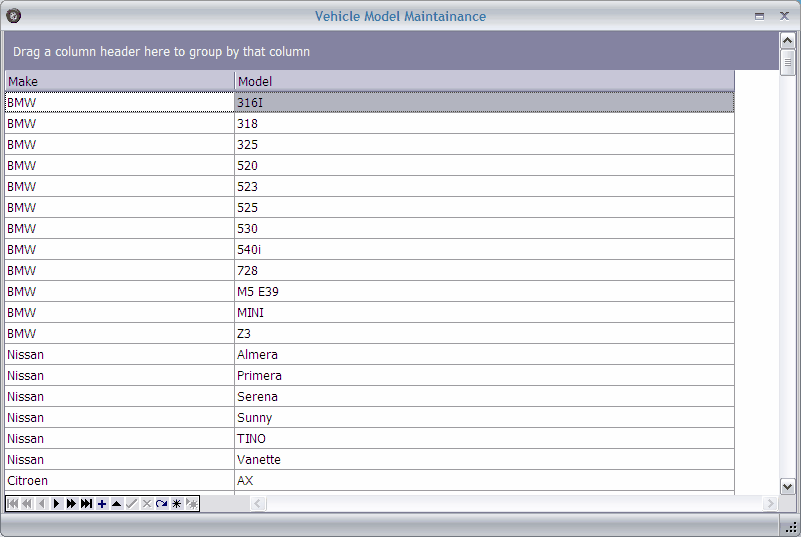
Task: Jump back one page of records
Action: [x=27, y=504]
